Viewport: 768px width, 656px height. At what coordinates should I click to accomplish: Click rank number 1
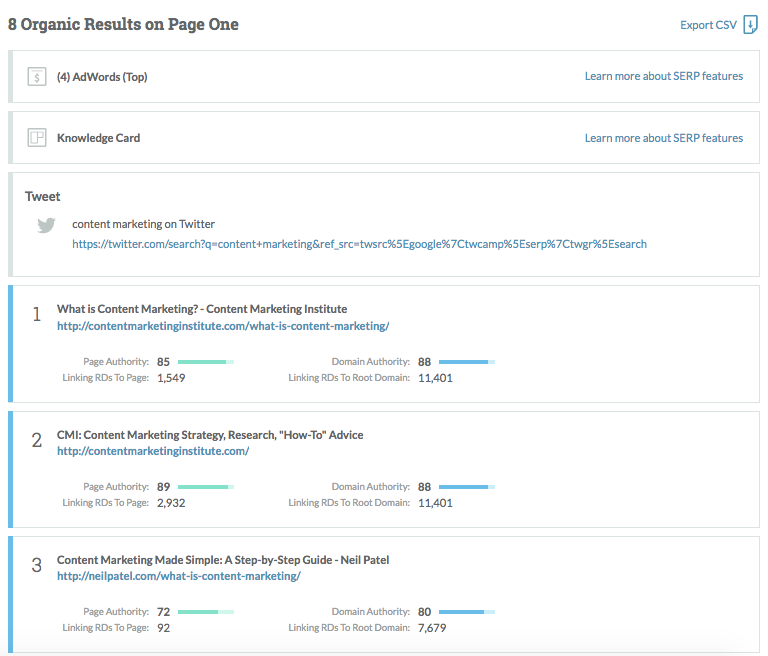coord(37,314)
